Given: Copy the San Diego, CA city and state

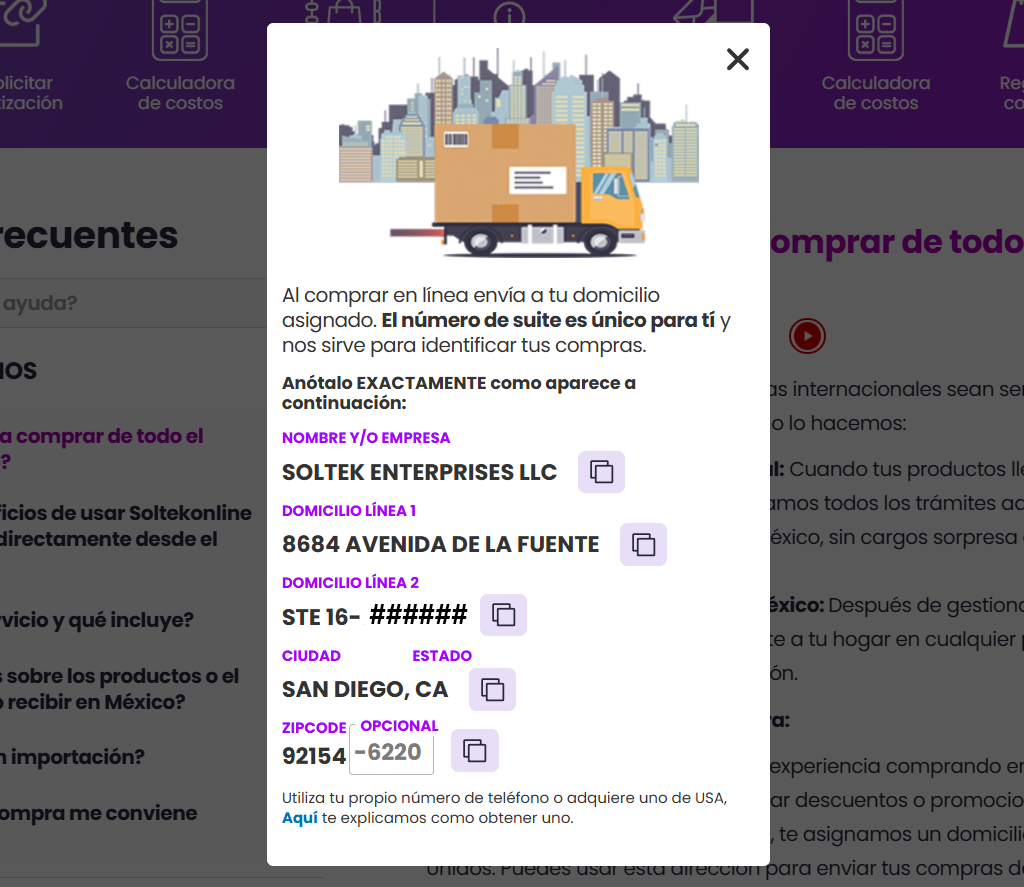Looking at the screenshot, I should pyautogui.click(x=492, y=689).
